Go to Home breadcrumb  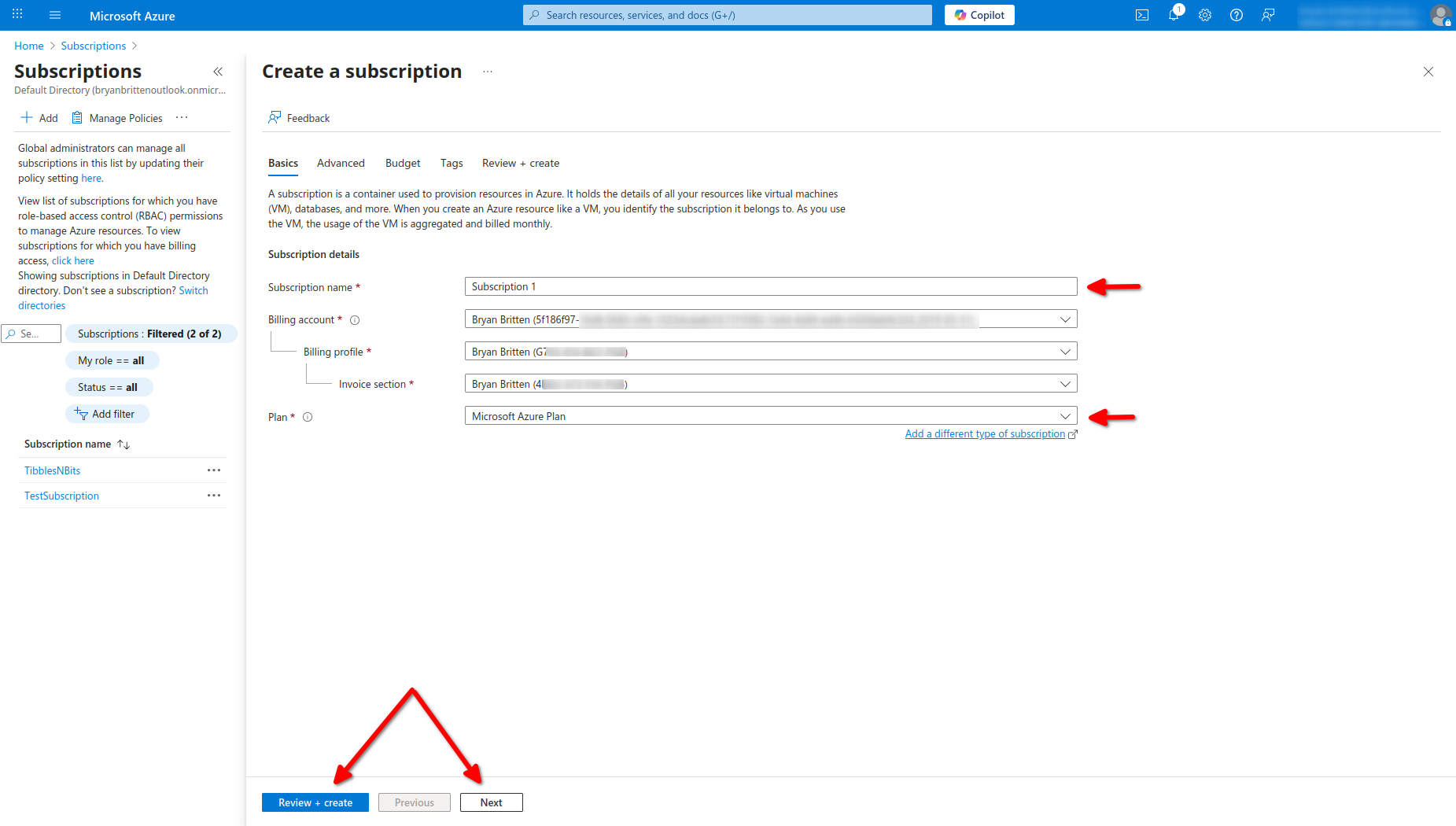(29, 46)
